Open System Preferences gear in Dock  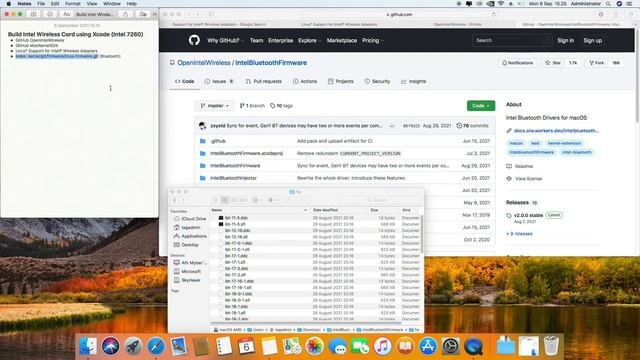pos(451,347)
